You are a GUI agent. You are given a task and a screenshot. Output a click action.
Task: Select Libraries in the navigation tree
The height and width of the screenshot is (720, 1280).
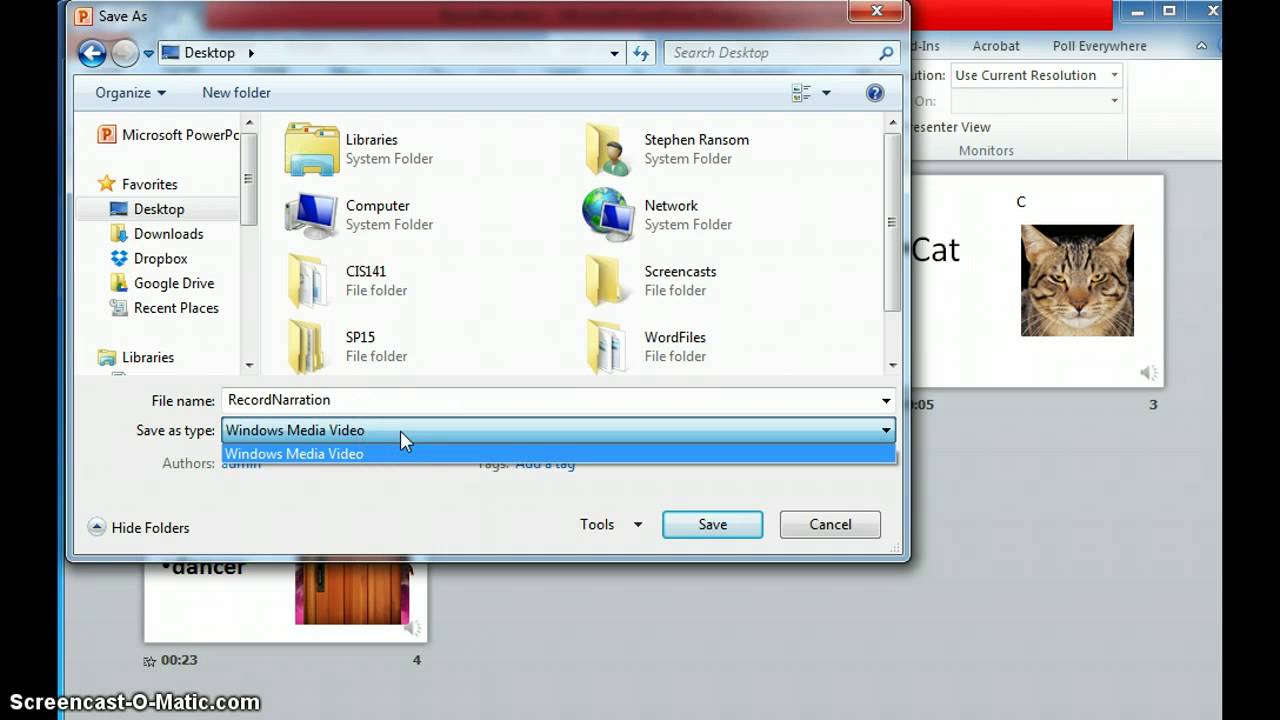136,357
